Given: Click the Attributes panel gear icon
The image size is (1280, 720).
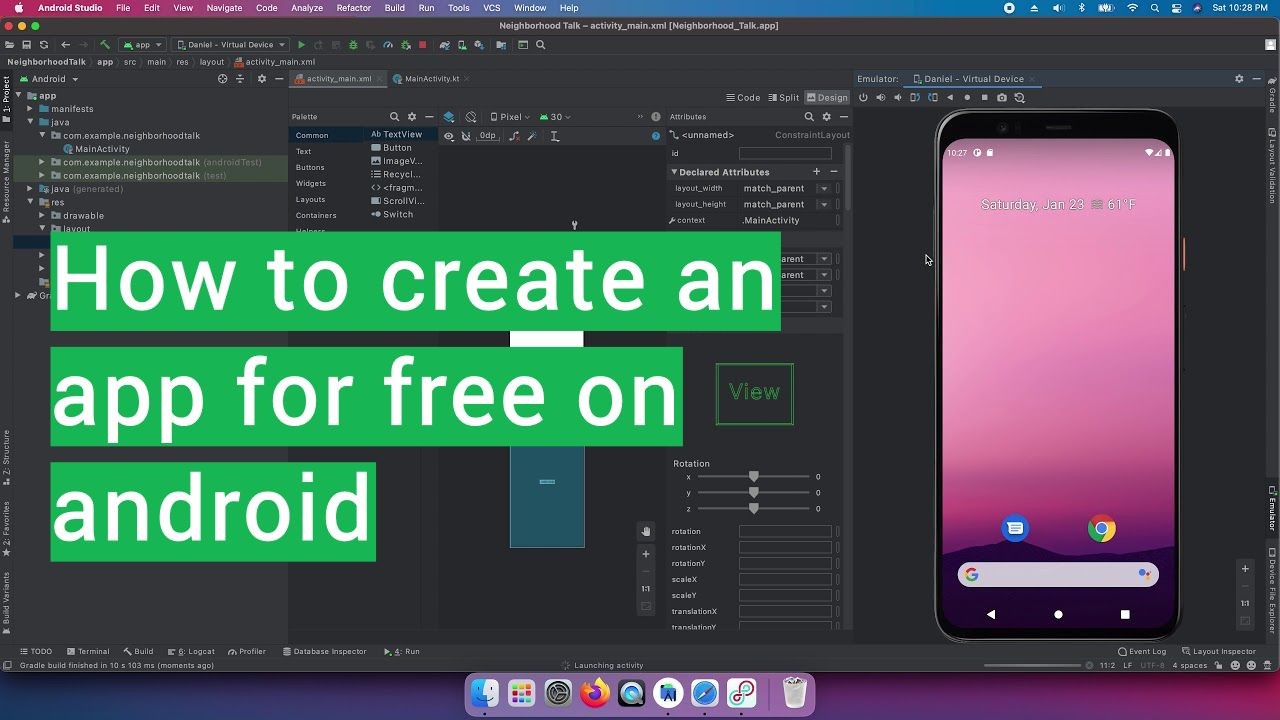Looking at the screenshot, I should click(x=826, y=117).
